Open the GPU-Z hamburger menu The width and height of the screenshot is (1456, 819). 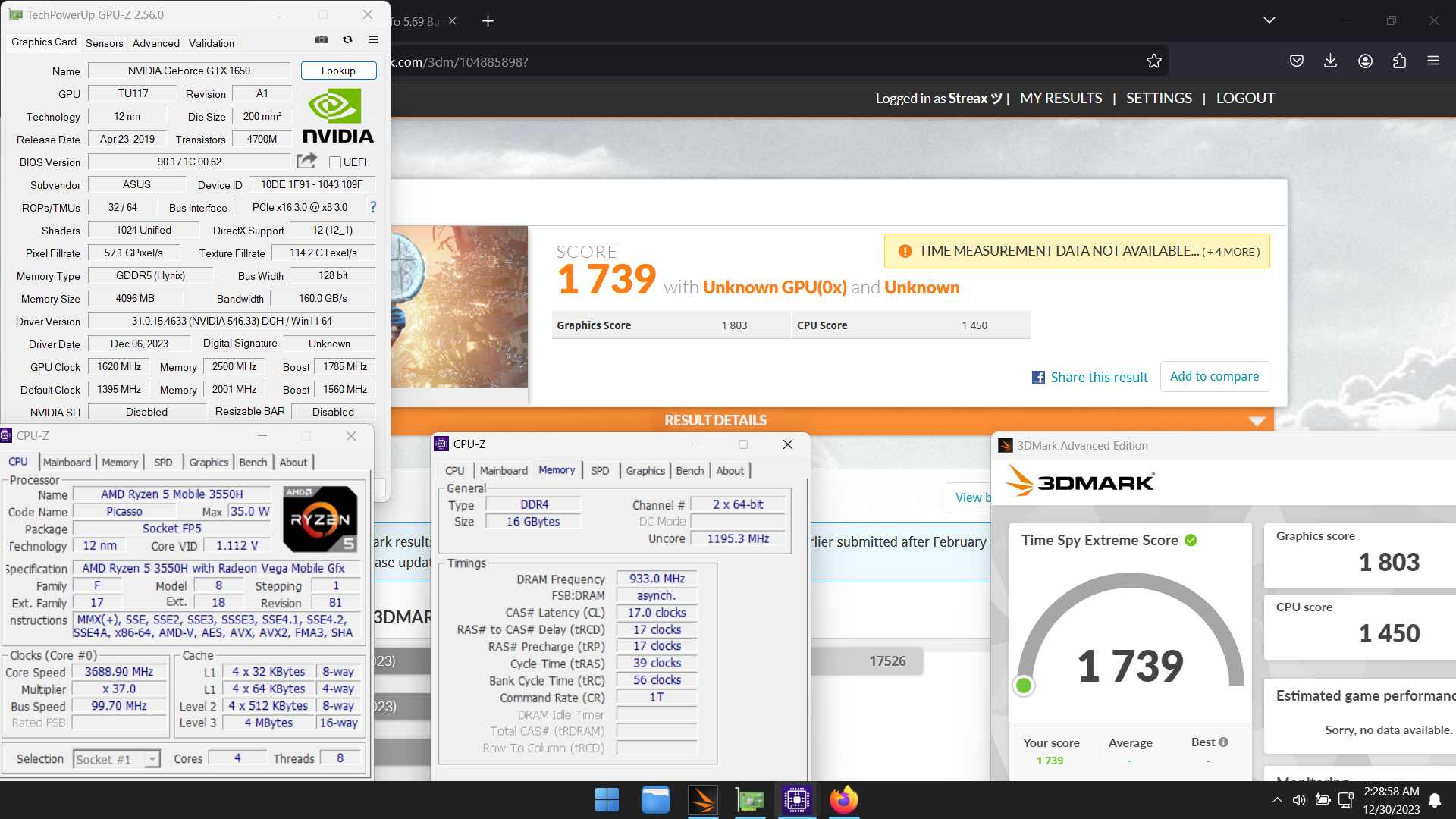point(373,39)
